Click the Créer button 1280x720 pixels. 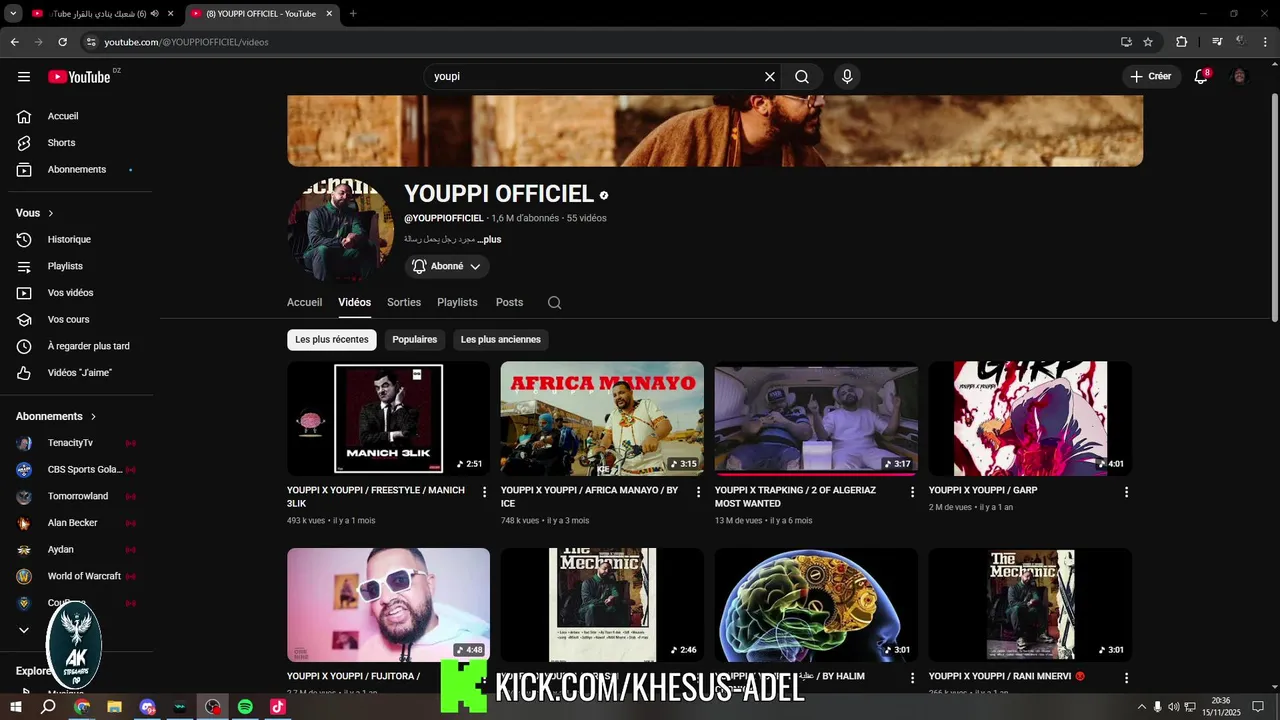pyautogui.click(x=1150, y=77)
